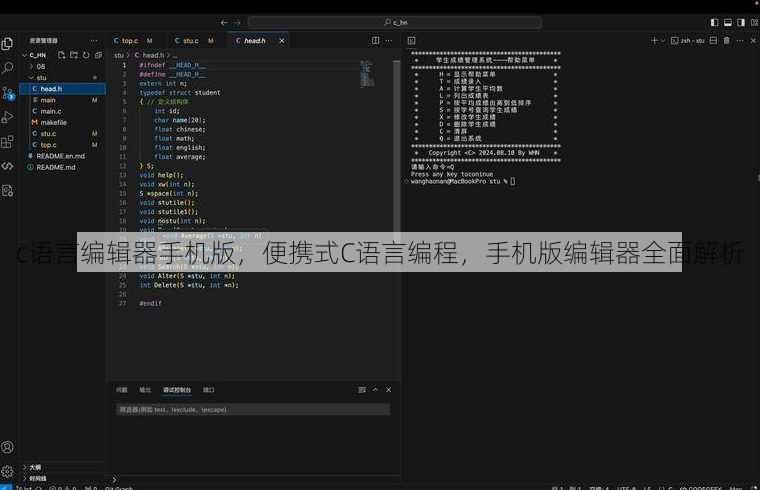Viewport: 760px width, 490px height.
Task: Click the Go Forward arrow in the title bar
Action: click(x=237, y=22)
